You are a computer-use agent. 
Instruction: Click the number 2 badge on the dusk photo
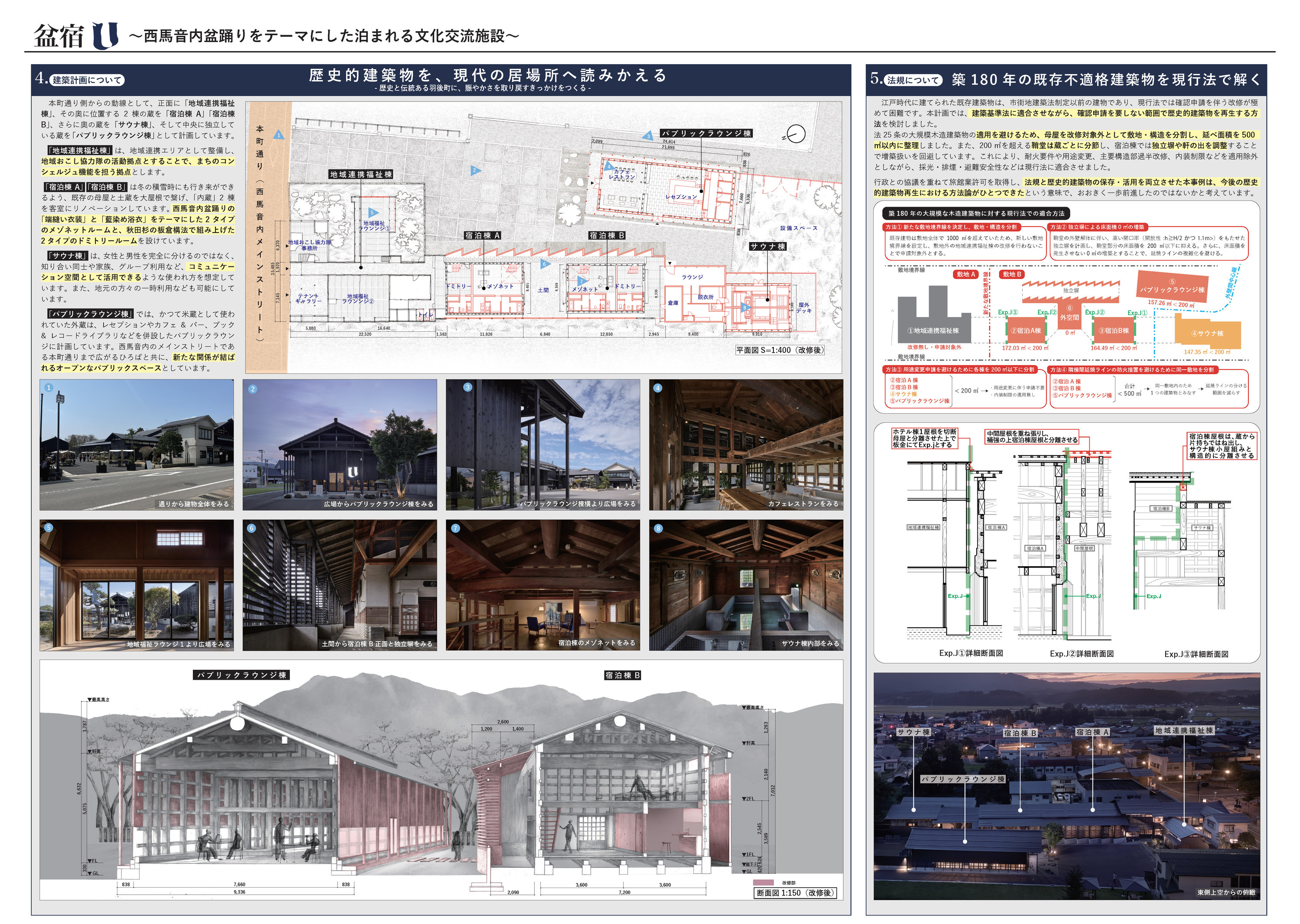click(253, 389)
